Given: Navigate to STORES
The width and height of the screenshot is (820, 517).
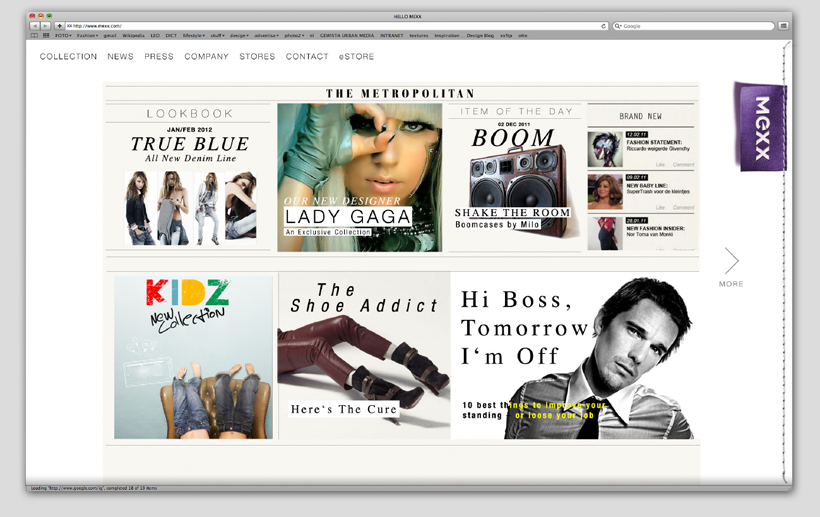Looking at the screenshot, I should (x=257, y=56).
